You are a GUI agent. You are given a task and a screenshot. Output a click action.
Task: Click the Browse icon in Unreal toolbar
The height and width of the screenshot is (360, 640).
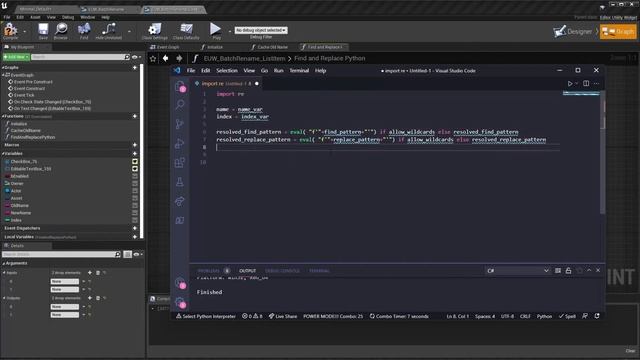[x=61, y=31]
